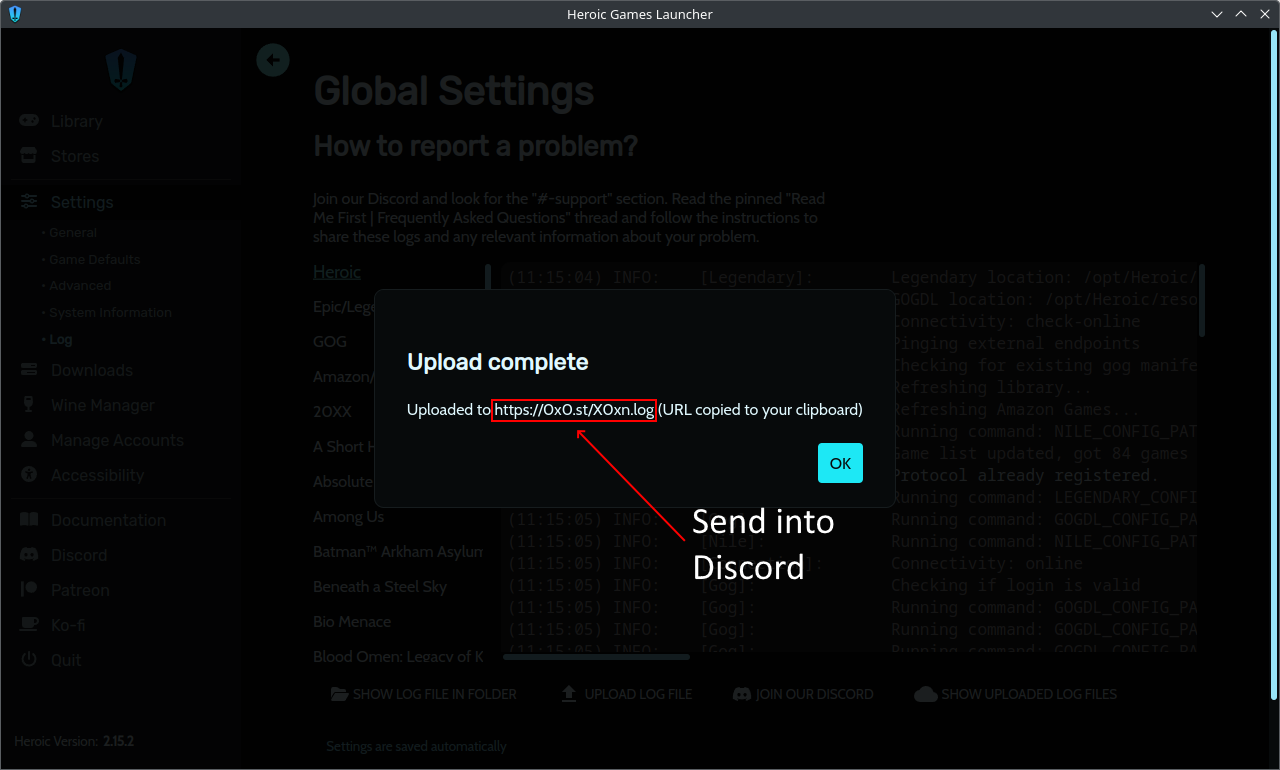
Task: Select Game Defaults settings section
Action: (x=95, y=259)
